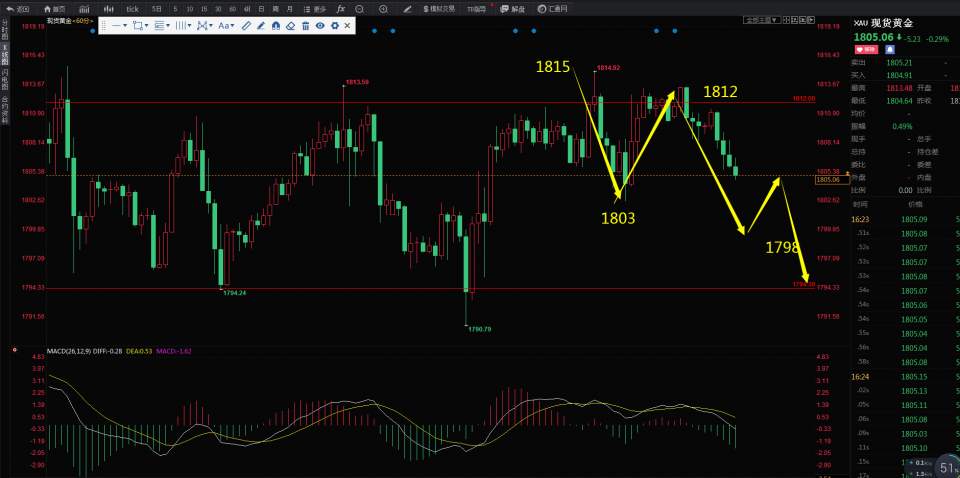Open the dropdown above the chart price axis
This screenshot has width=960, height=478.
pyautogui.click(x=762, y=20)
